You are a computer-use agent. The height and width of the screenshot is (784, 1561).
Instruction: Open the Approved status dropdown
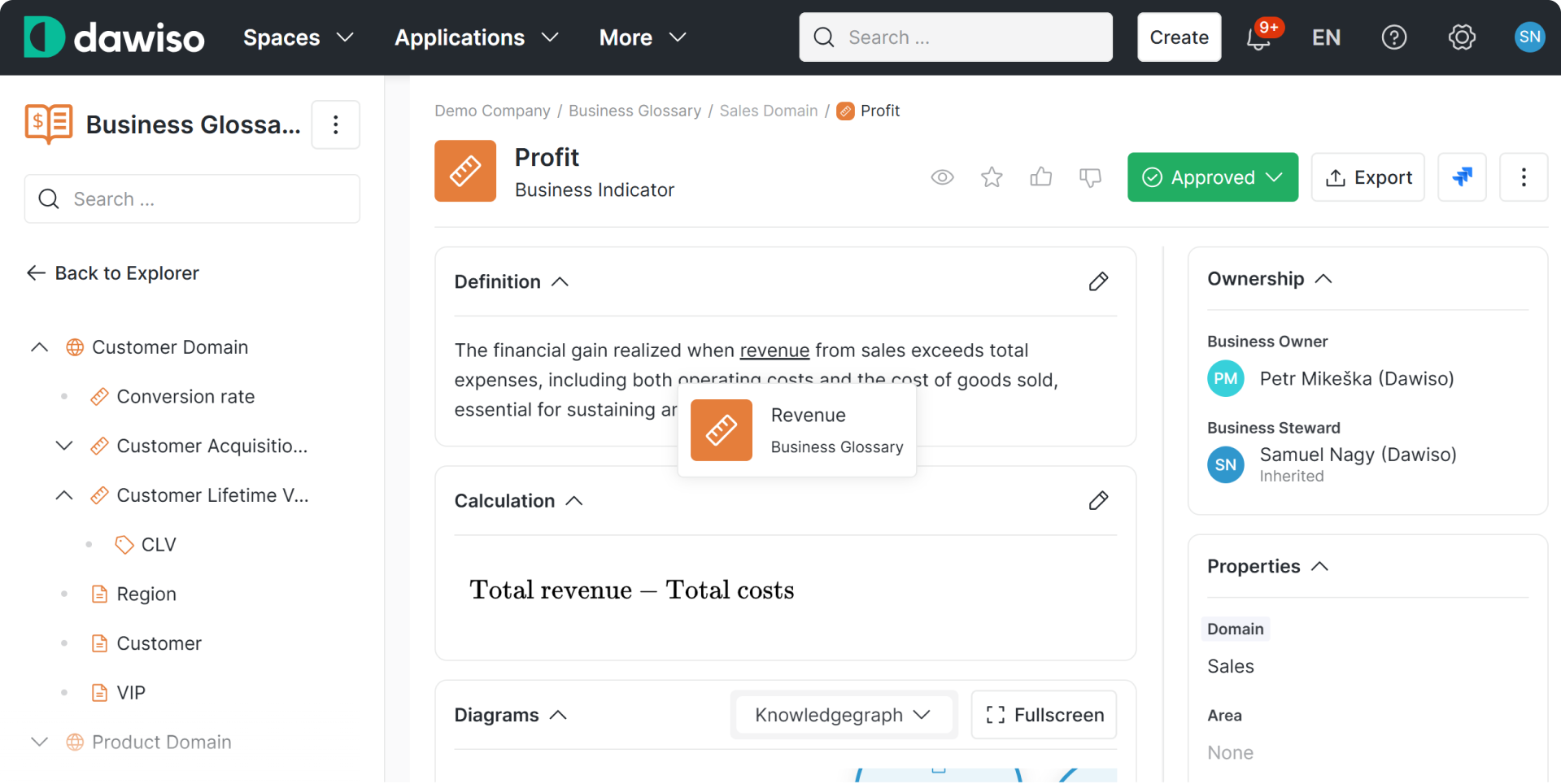point(1211,176)
